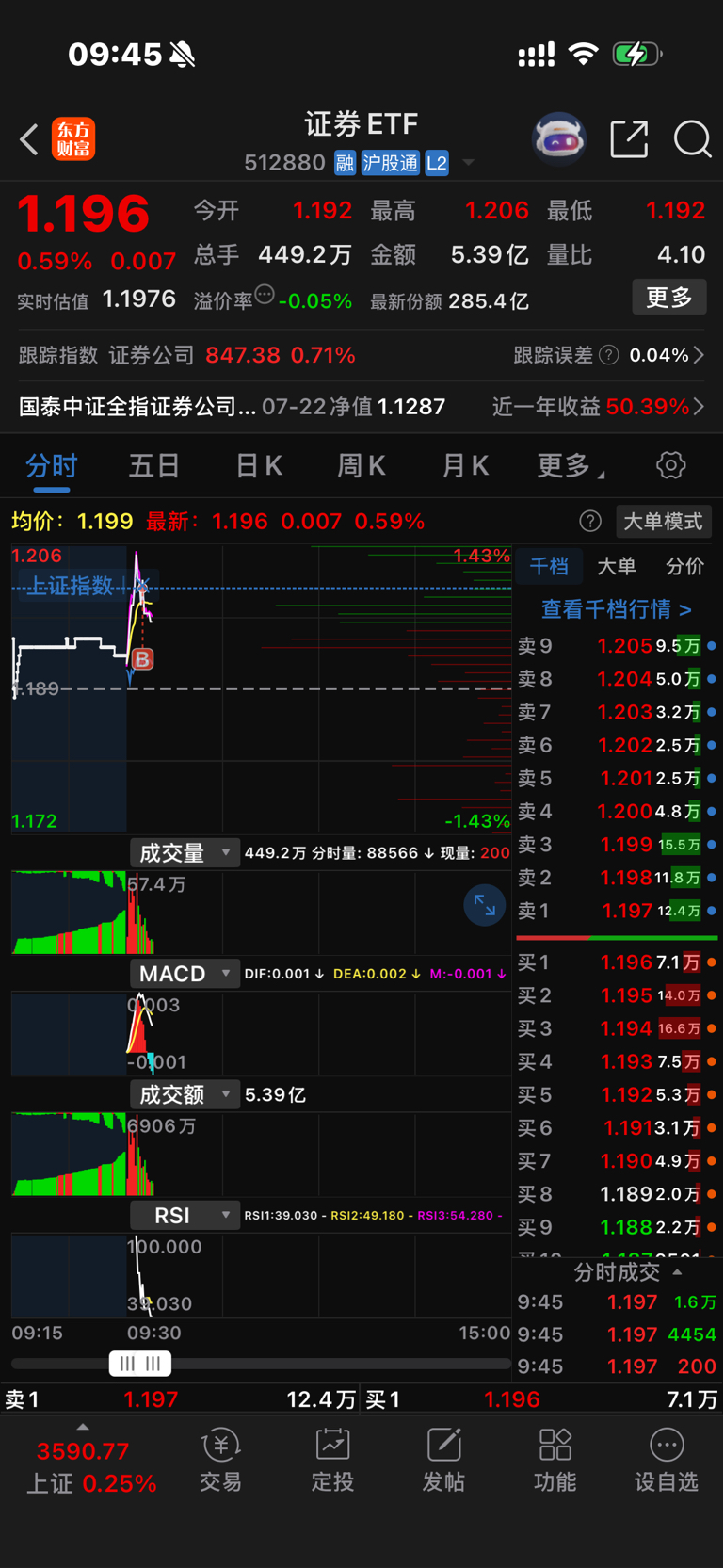Tap the back arrow icon
724x1568 pixels.
click(28, 140)
